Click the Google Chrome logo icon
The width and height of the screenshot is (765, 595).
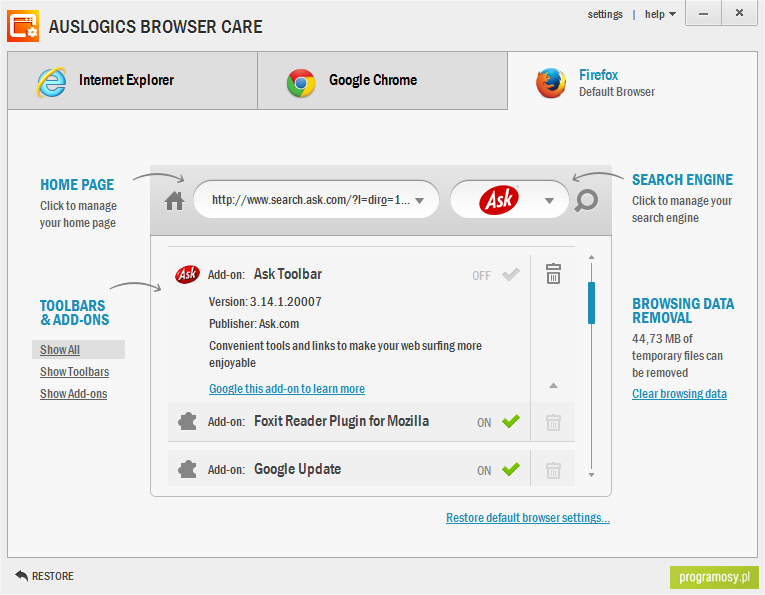(x=301, y=83)
